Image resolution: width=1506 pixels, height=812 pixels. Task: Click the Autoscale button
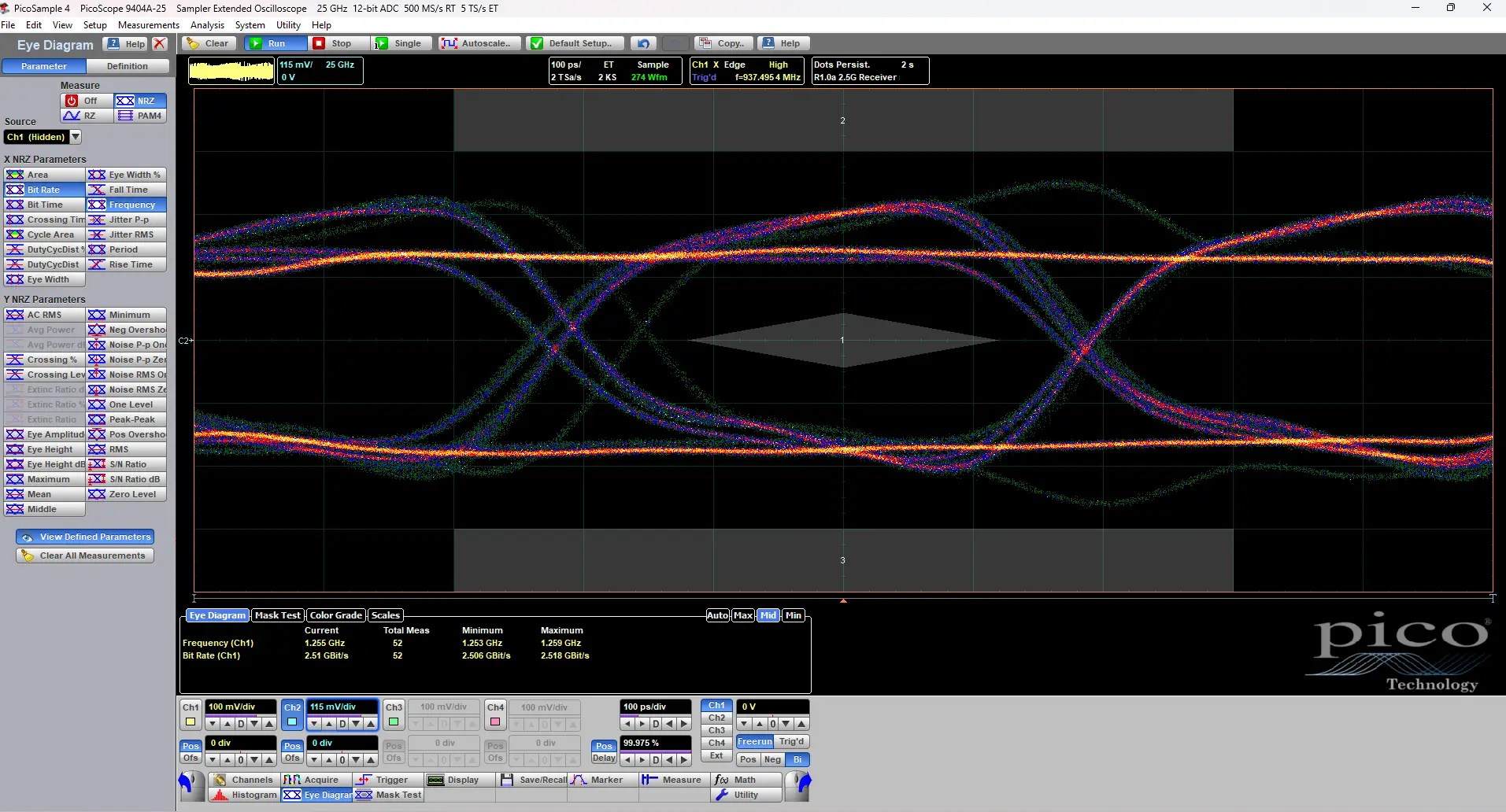pyautogui.click(x=480, y=43)
